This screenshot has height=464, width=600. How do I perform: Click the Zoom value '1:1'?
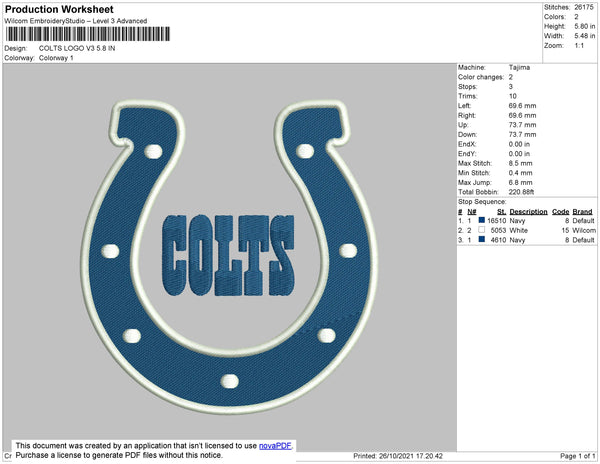tap(579, 46)
